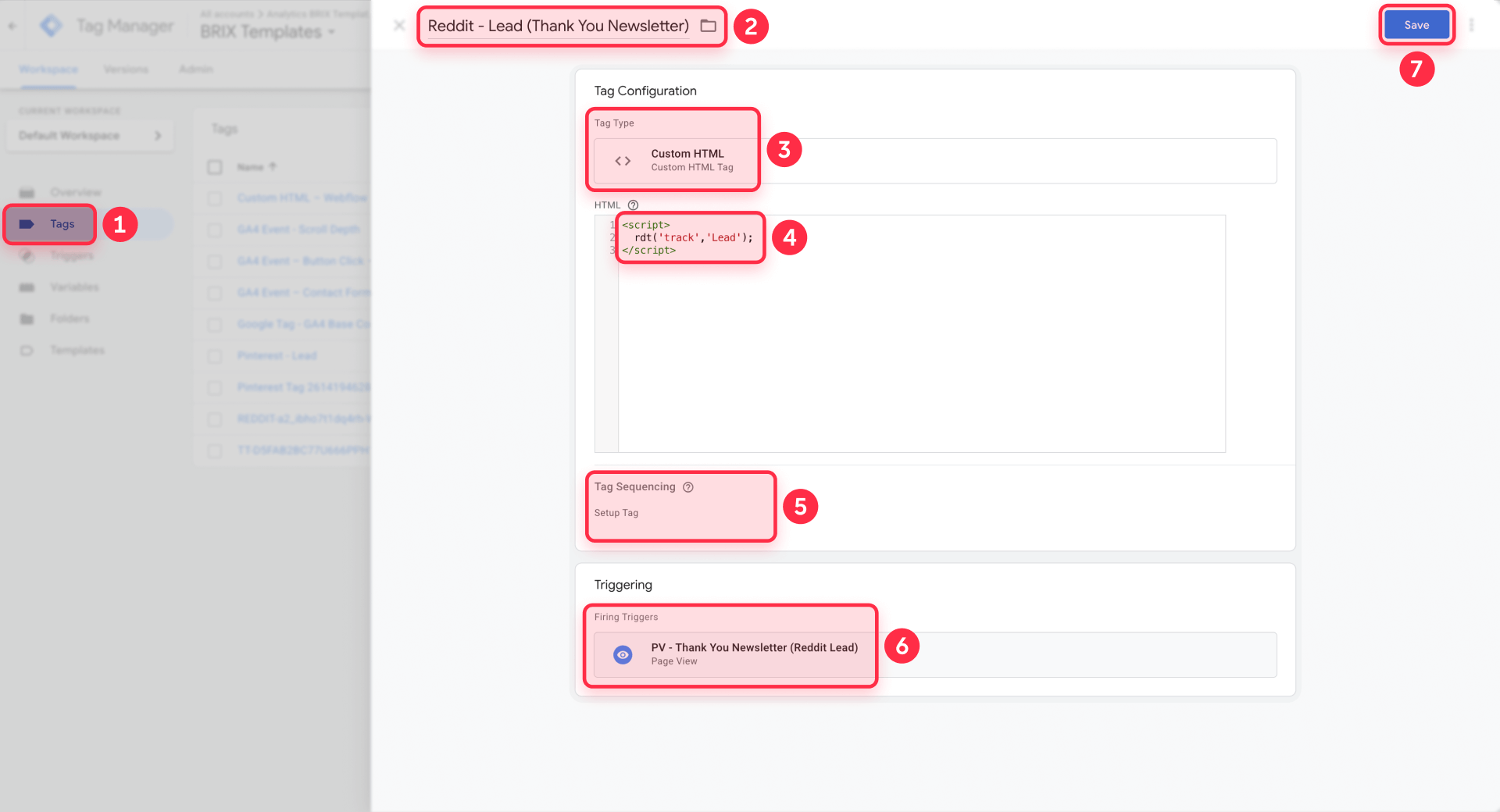Edit the tag name Reddit - Lead field
The image size is (1500, 812).
tap(558, 26)
